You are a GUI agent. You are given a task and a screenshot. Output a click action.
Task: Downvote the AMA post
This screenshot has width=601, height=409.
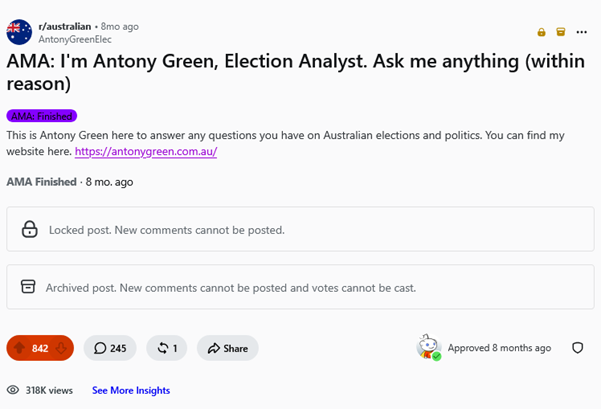click(61, 348)
